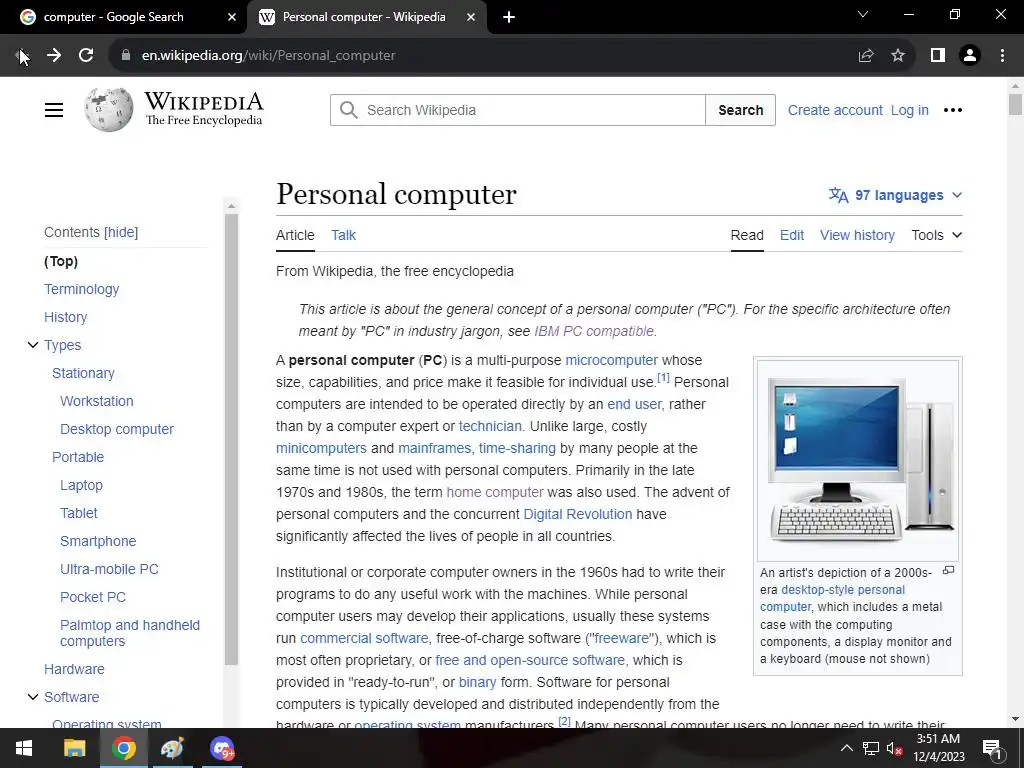This screenshot has width=1024, height=768.
Task: Open Windows Start menu
Action: (x=24, y=748)
